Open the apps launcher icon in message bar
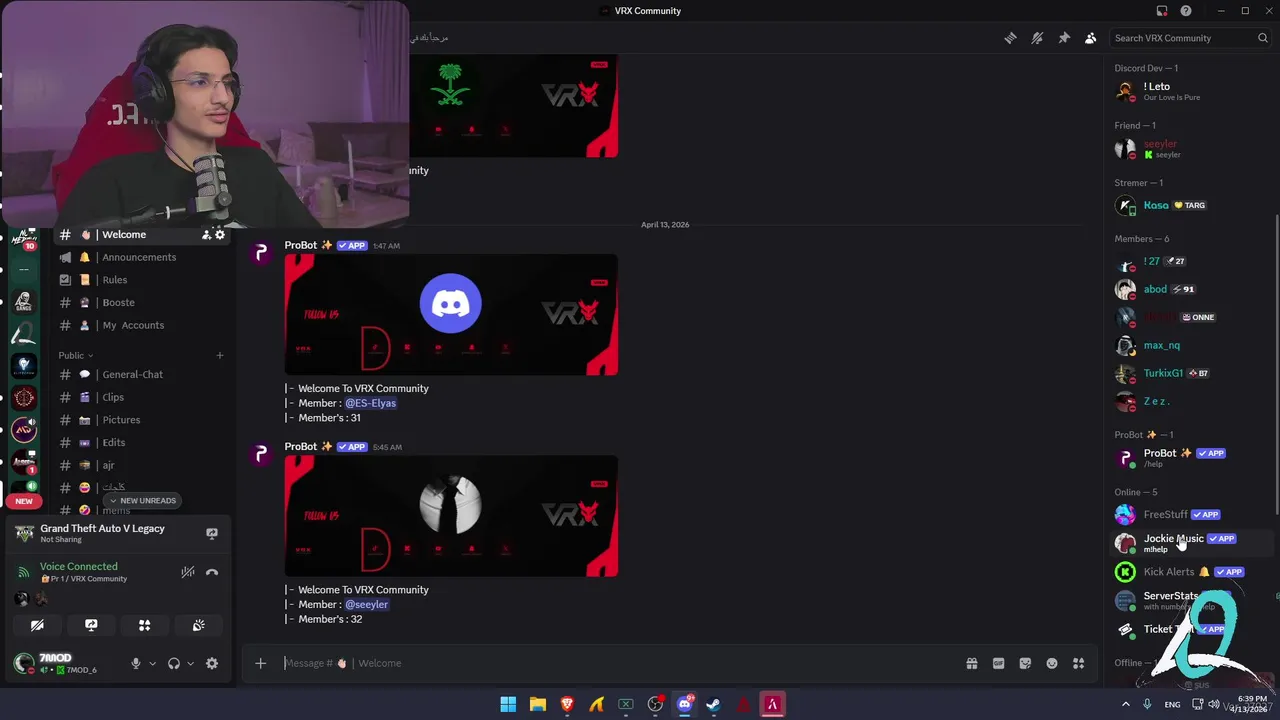This screenshot has width=1280, height=720. [x=1079, y=663]
